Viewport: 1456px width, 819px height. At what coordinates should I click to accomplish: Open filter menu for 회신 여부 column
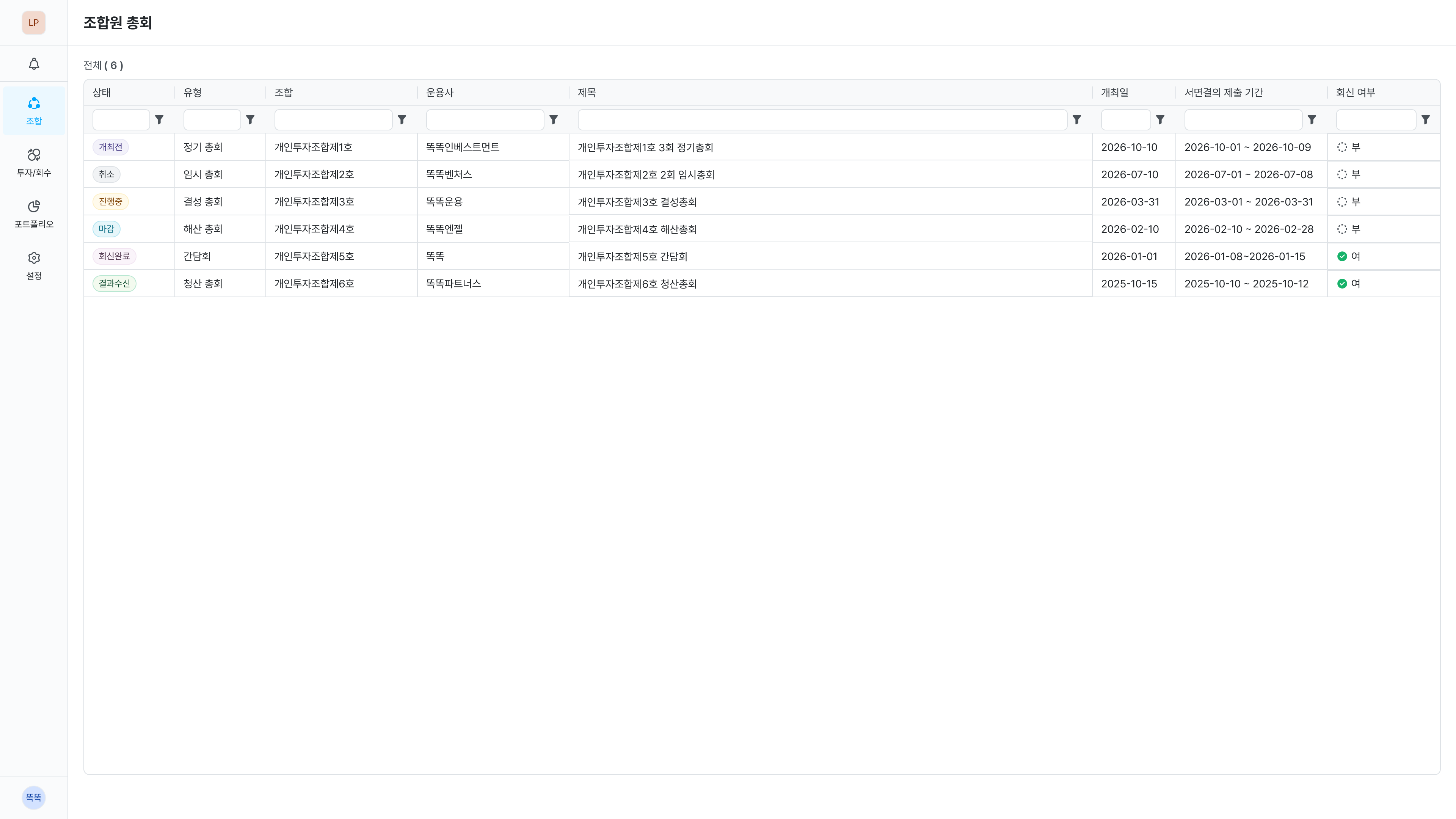tap(1426, 120)
